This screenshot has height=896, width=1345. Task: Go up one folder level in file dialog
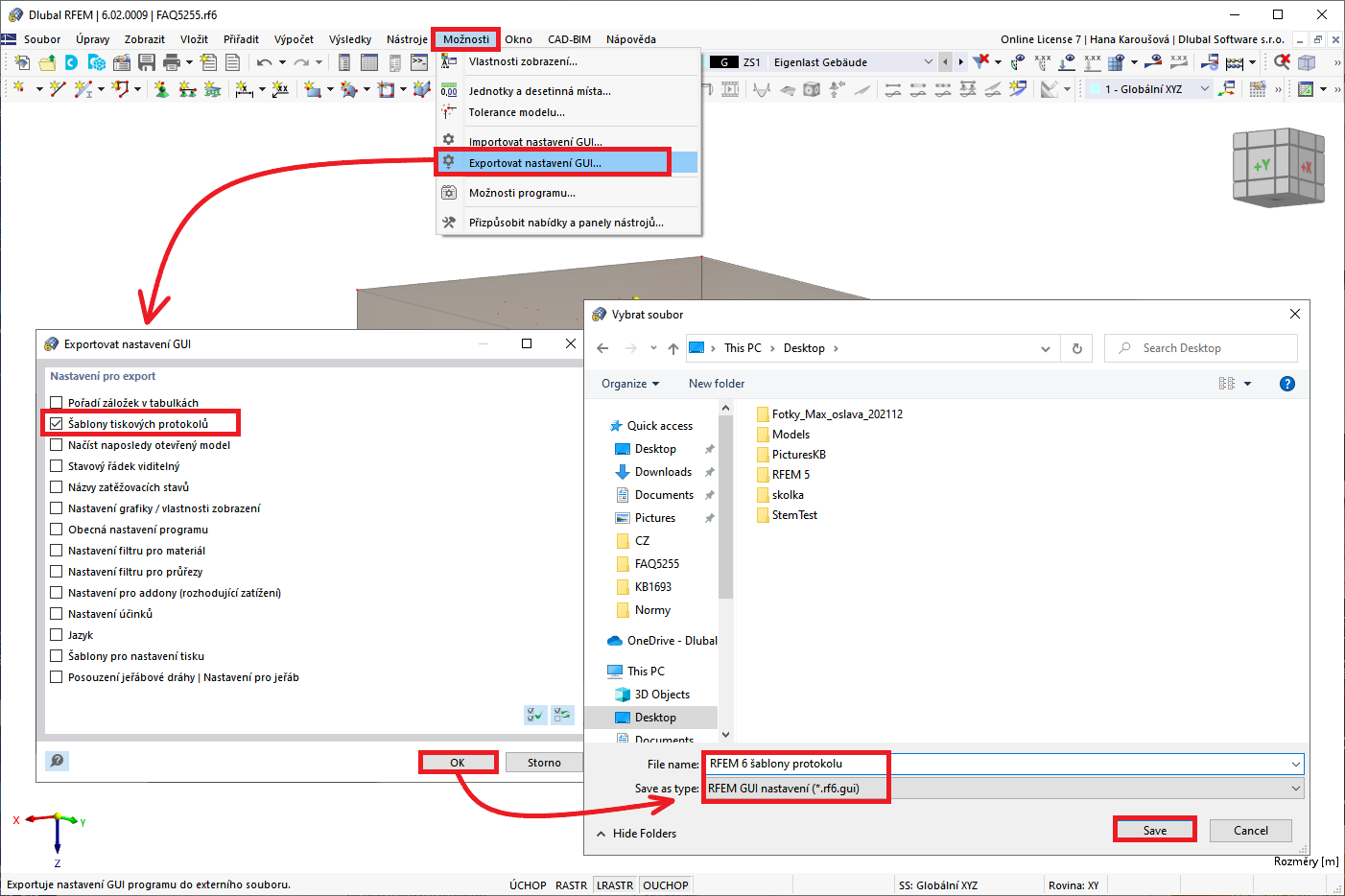point(673,348)
